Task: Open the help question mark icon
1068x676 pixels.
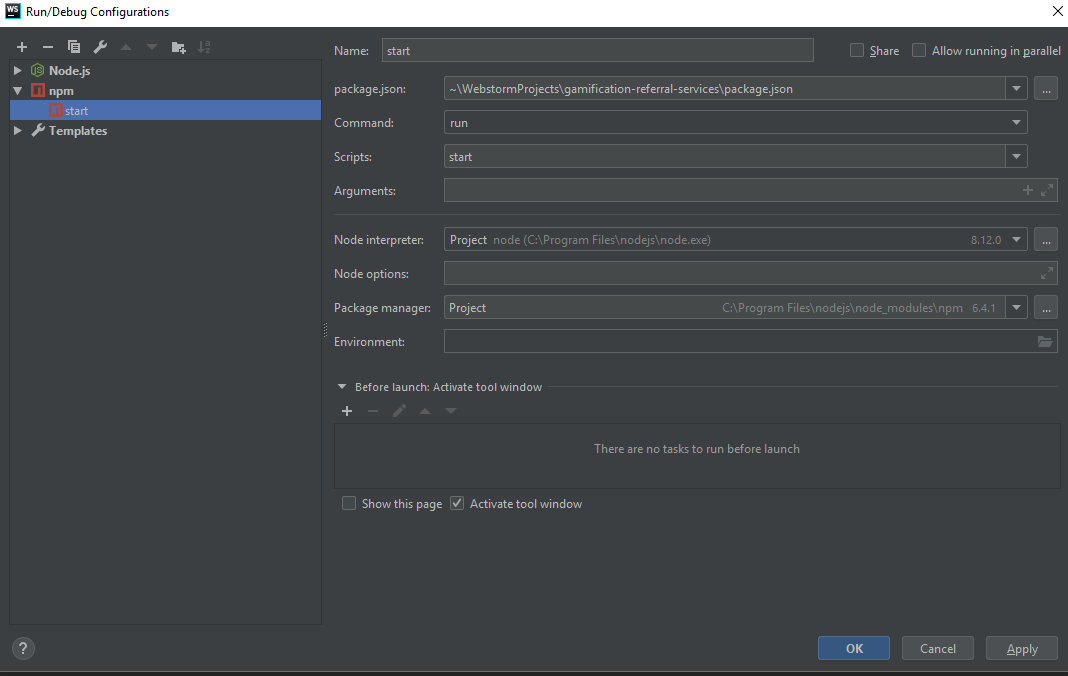Action: [22, 648]
